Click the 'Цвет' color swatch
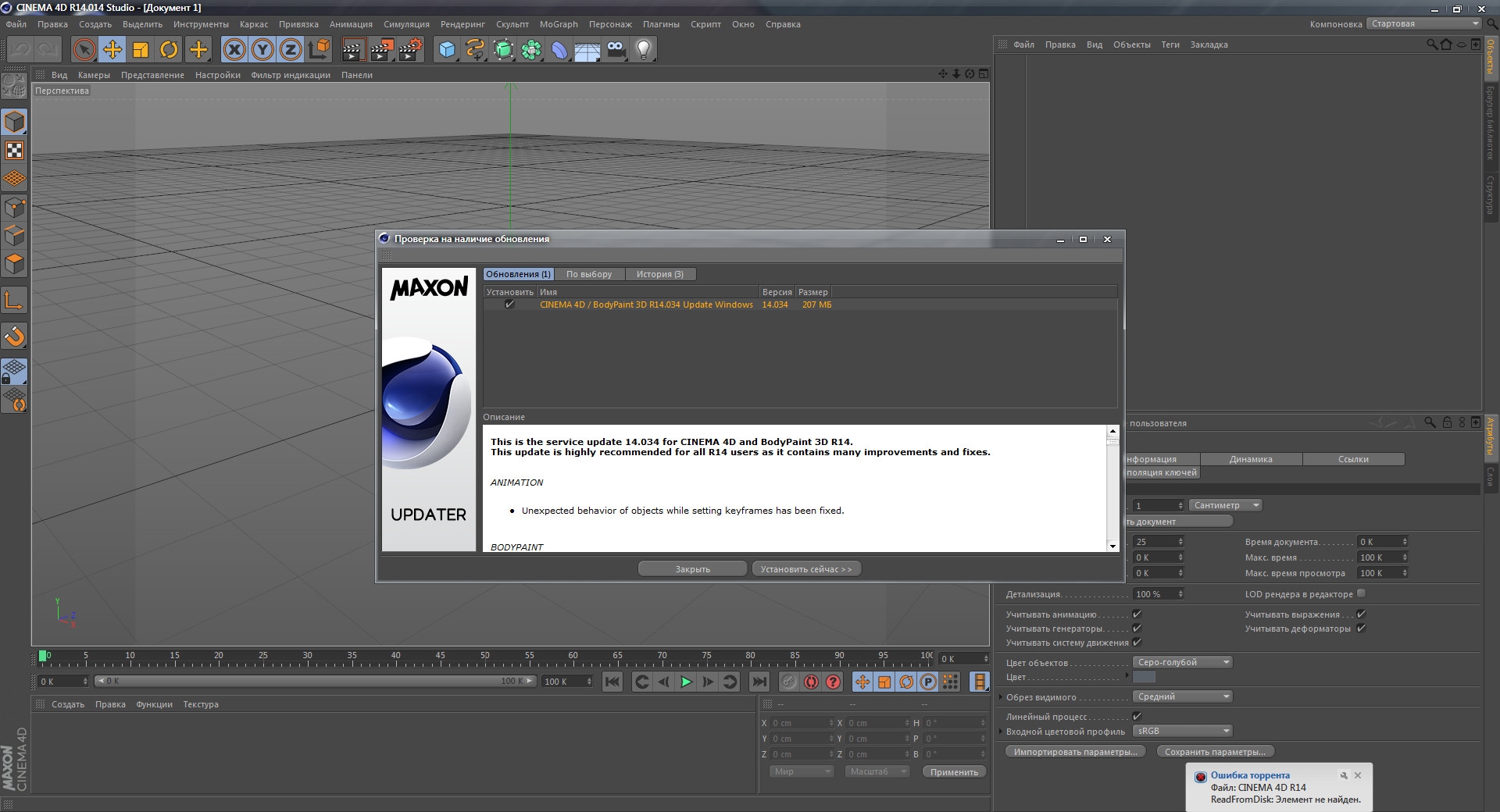The height and width of the screenshot is (812, 1500). point(1144,677)
